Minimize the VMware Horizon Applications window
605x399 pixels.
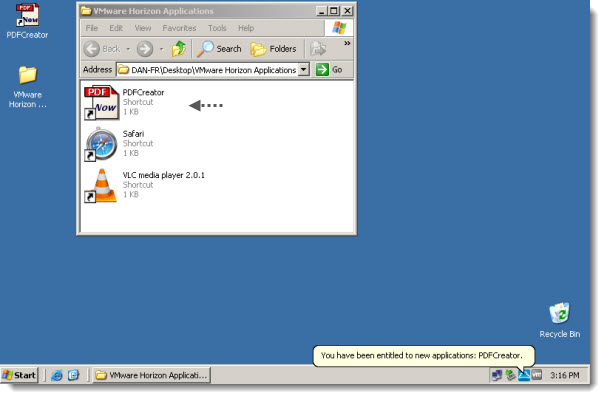(x=321, y=11)
